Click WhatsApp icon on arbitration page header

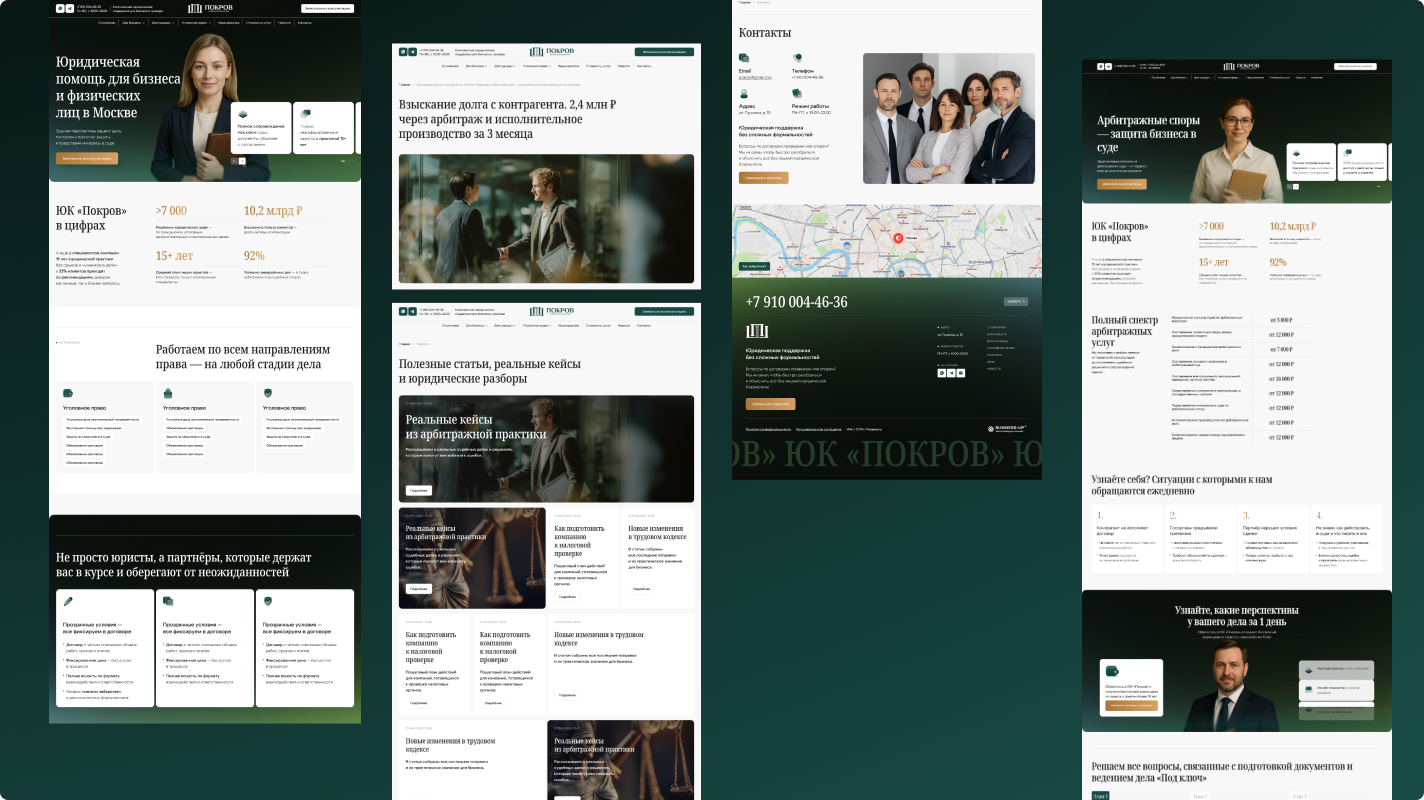pos(1100,66)
